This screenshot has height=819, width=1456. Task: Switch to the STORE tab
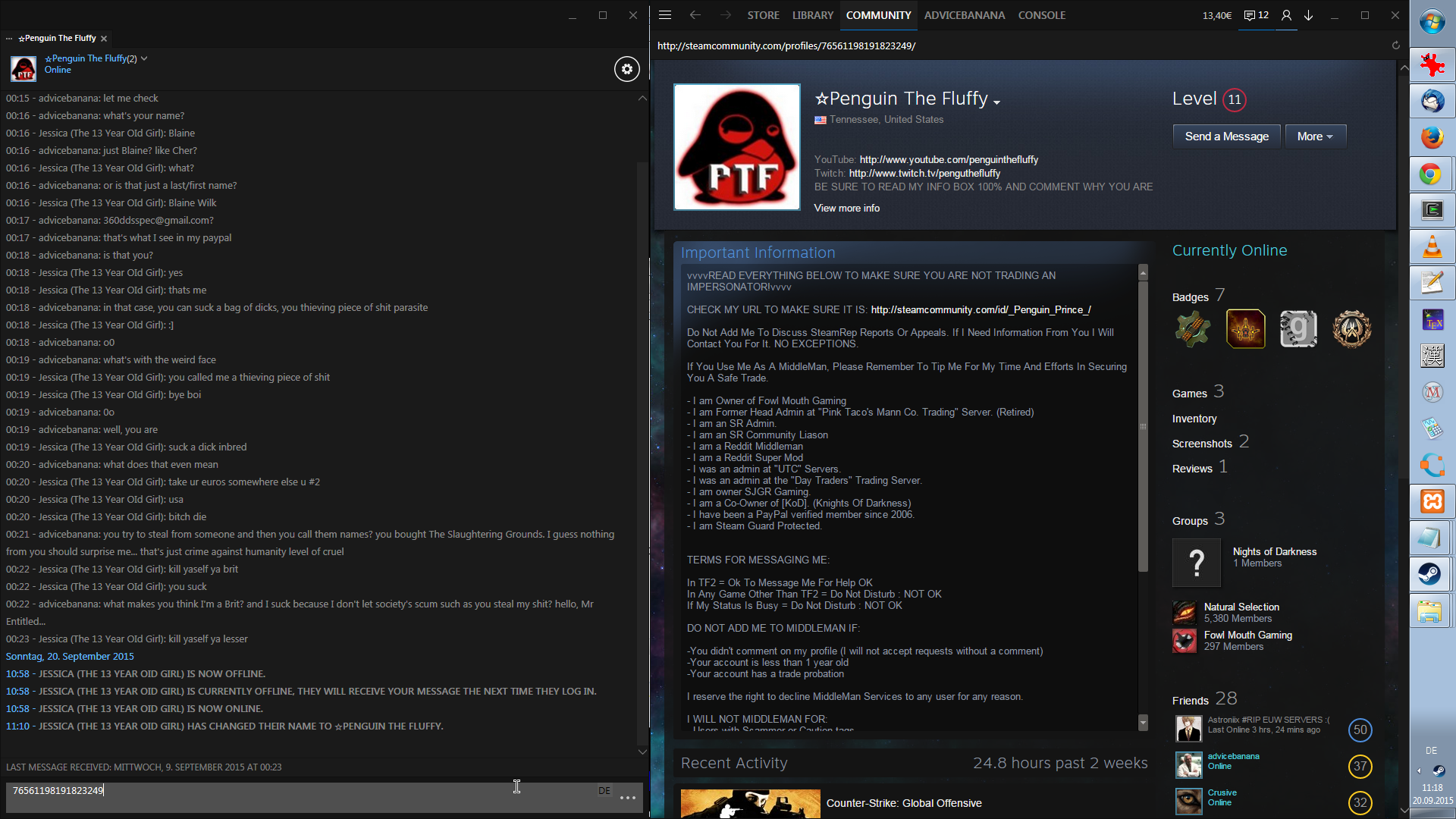point(763,15)
